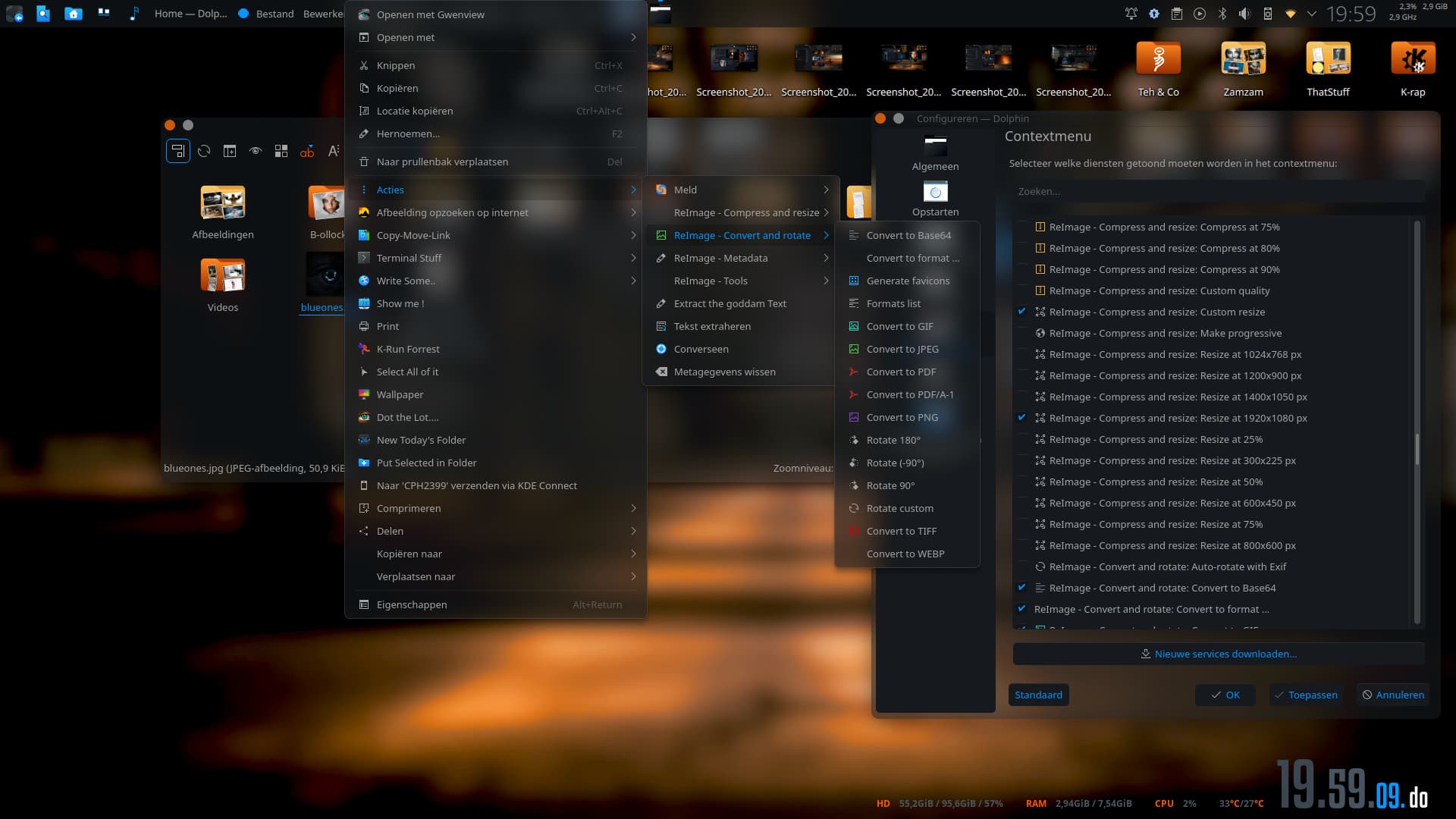The image size is (1456, 819).
Task: Click the K-Run Forrest icon
Action: 364,349
